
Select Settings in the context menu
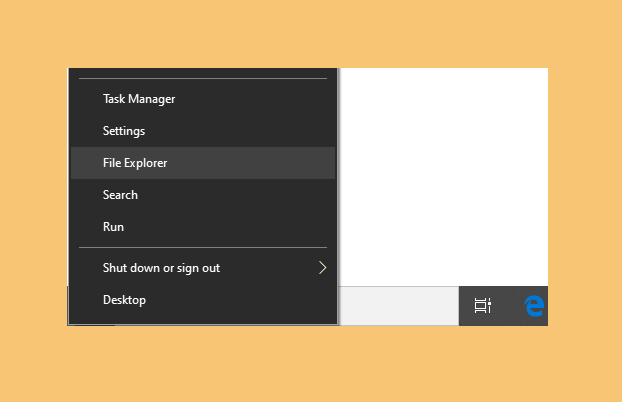203,131
